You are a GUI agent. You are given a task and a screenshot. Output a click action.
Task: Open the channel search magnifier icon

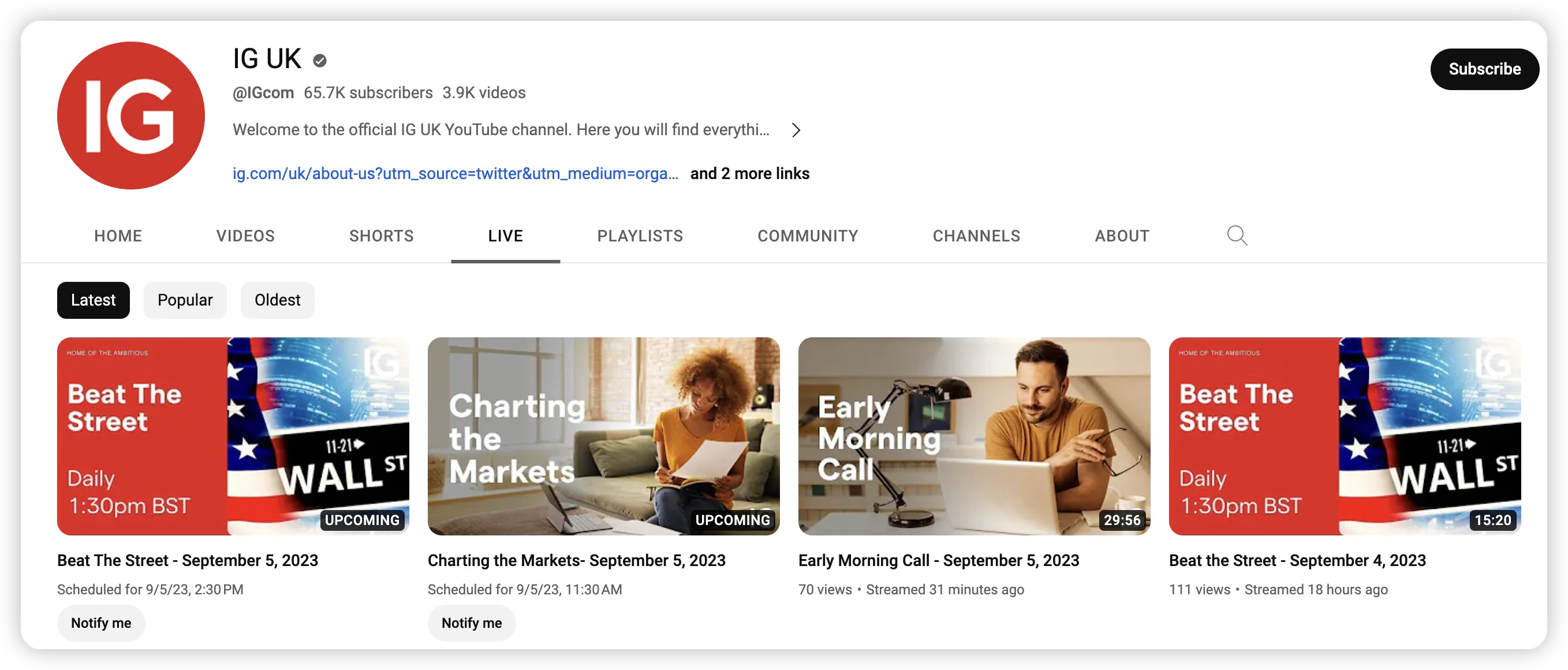[1237, 236]
